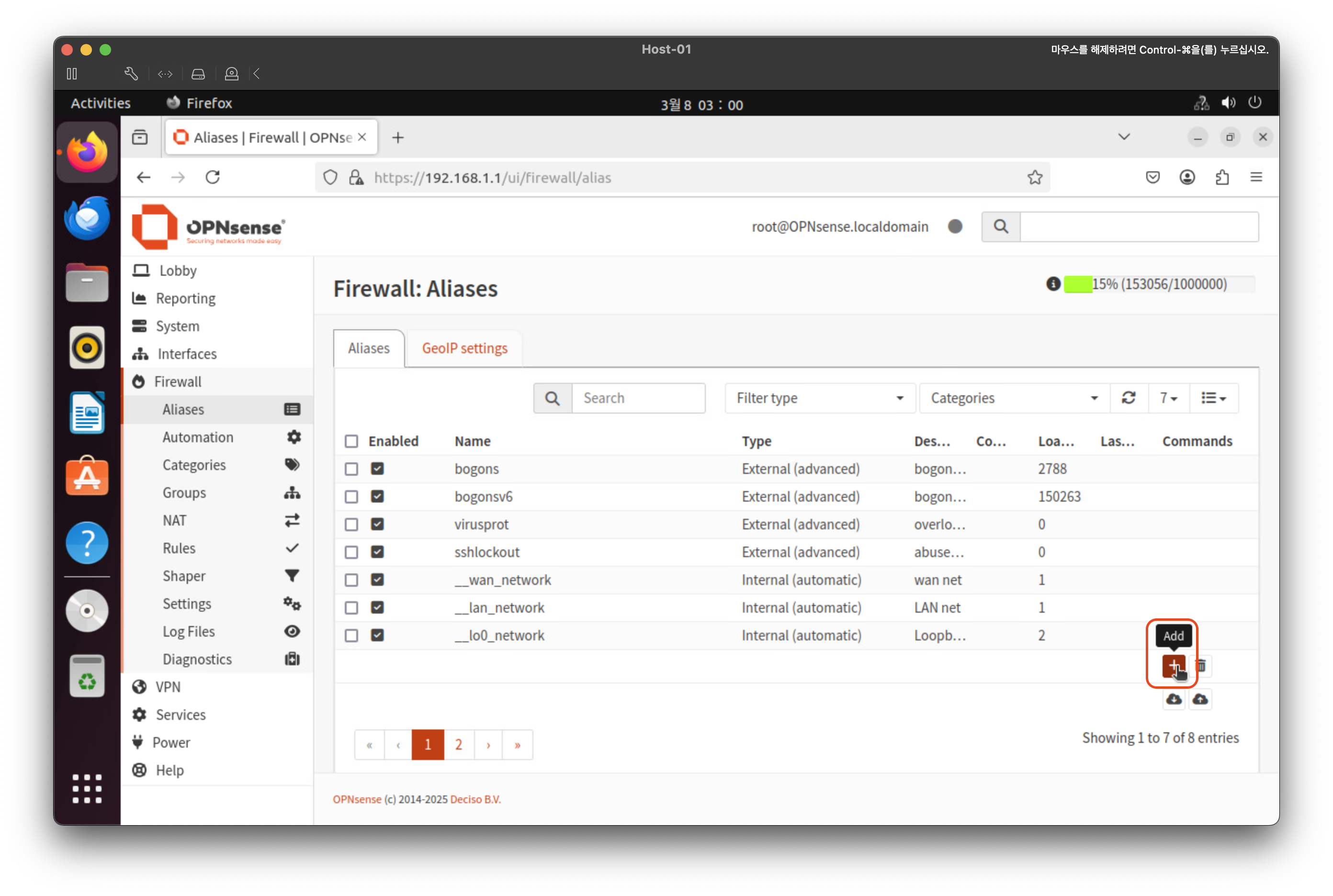The width and height of the screenshot is (1333, 896).
Task: Go to page 2 of aliases
Action: pyautogui.click(x=458, y=745)
